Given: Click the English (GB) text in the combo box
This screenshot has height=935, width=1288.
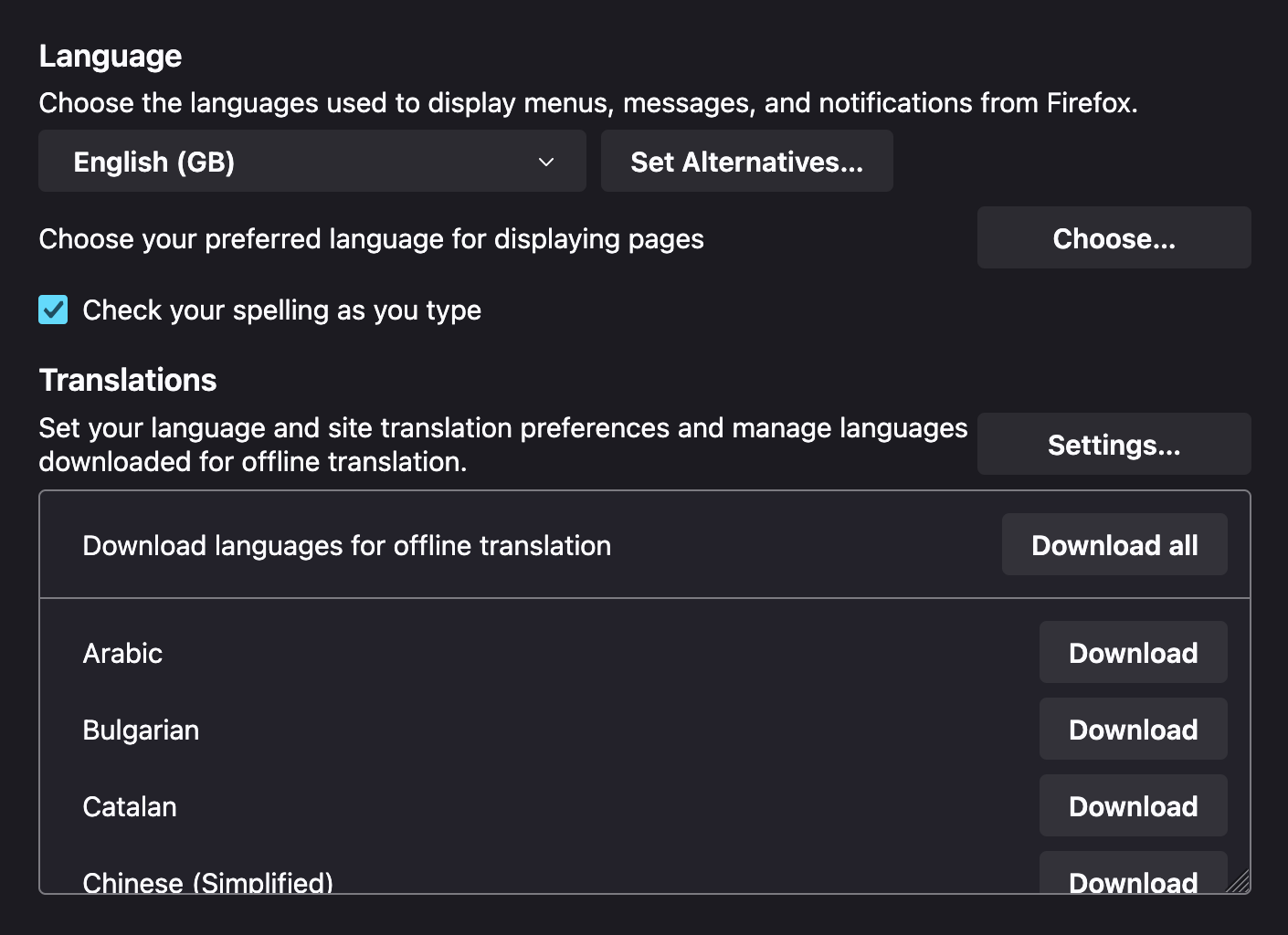Looking at the screenshot, I should [x=154, y=162].
